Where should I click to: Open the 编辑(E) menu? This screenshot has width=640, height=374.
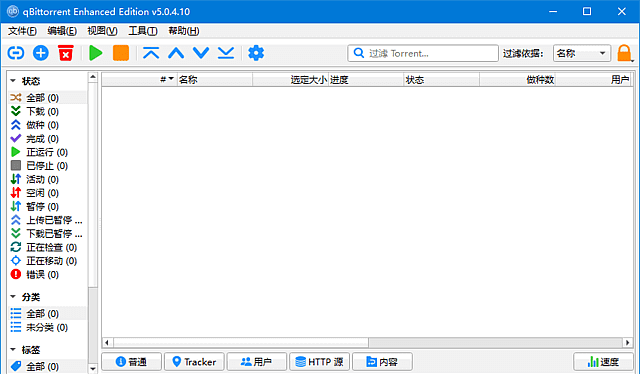point(62,31)
